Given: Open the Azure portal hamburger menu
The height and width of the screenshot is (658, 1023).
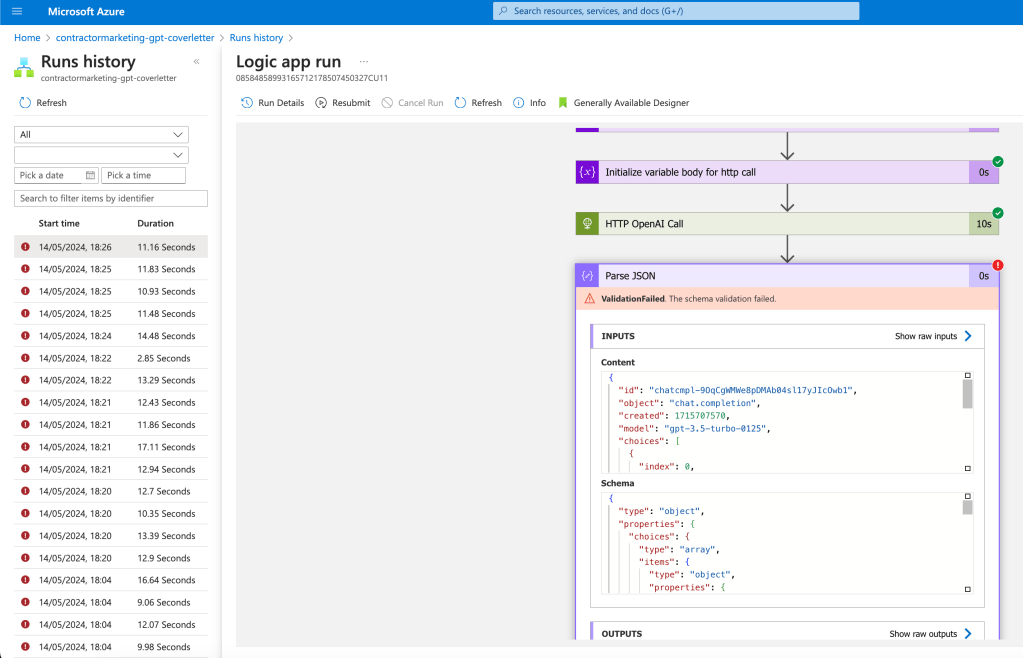Looking at the screenshot, I should point(17,11).
